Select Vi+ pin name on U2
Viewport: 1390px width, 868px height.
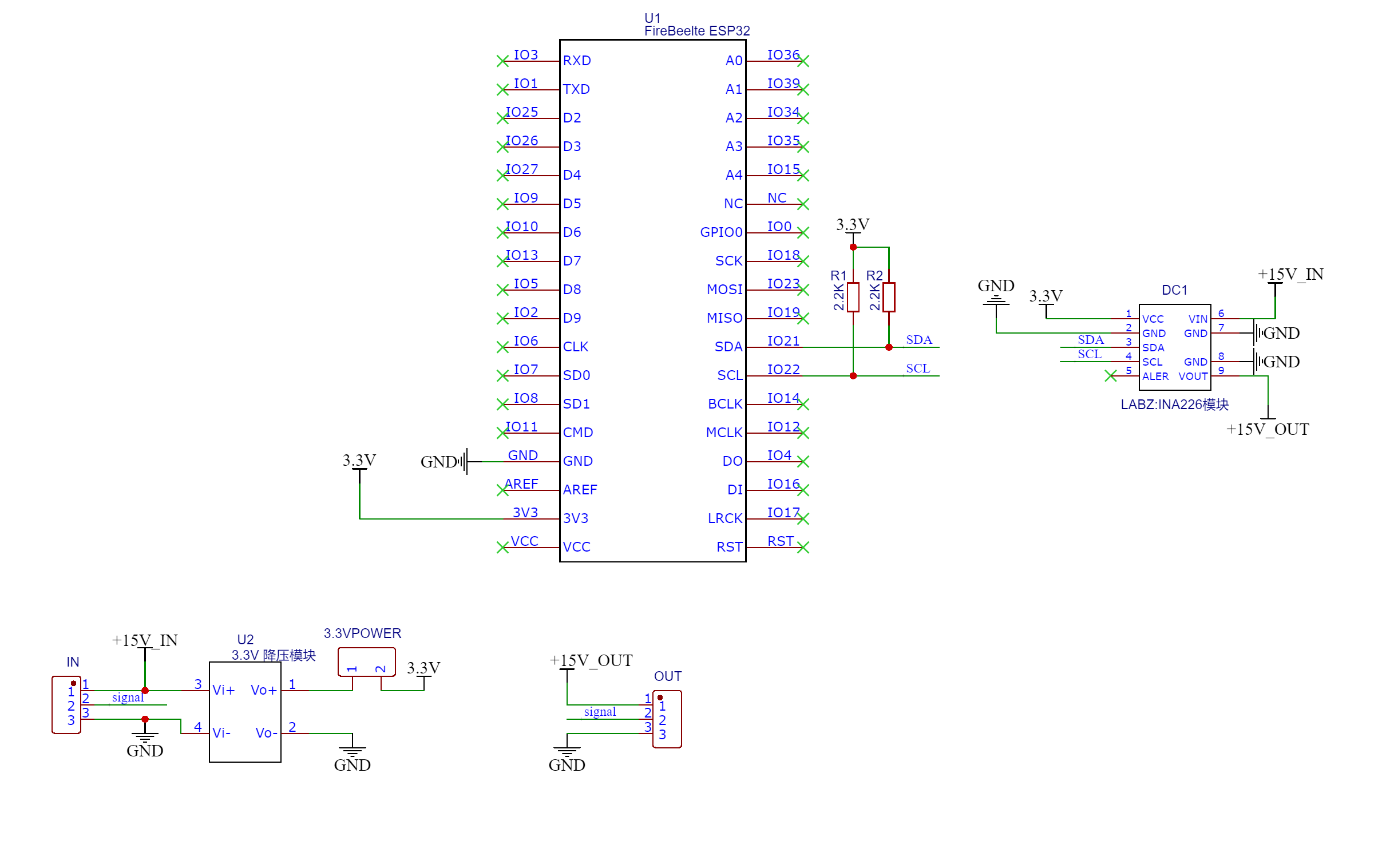point(223,691)
